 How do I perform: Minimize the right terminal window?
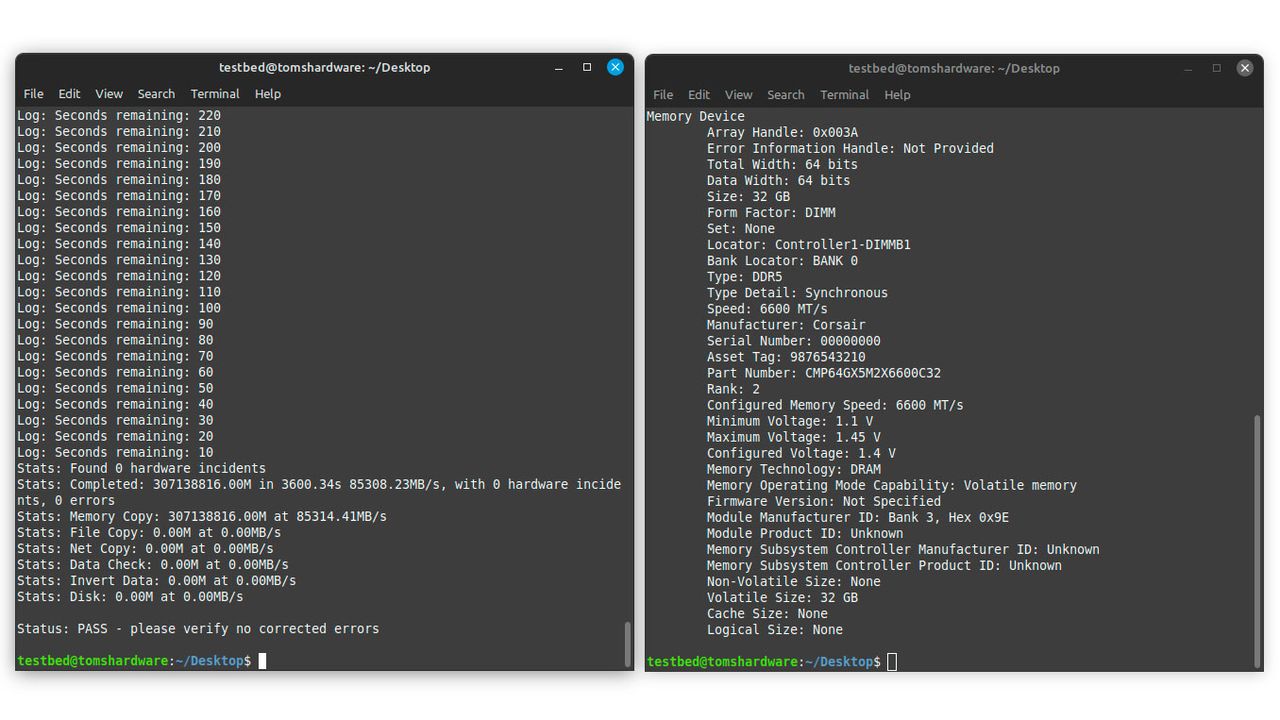(x=1188, y=68)
